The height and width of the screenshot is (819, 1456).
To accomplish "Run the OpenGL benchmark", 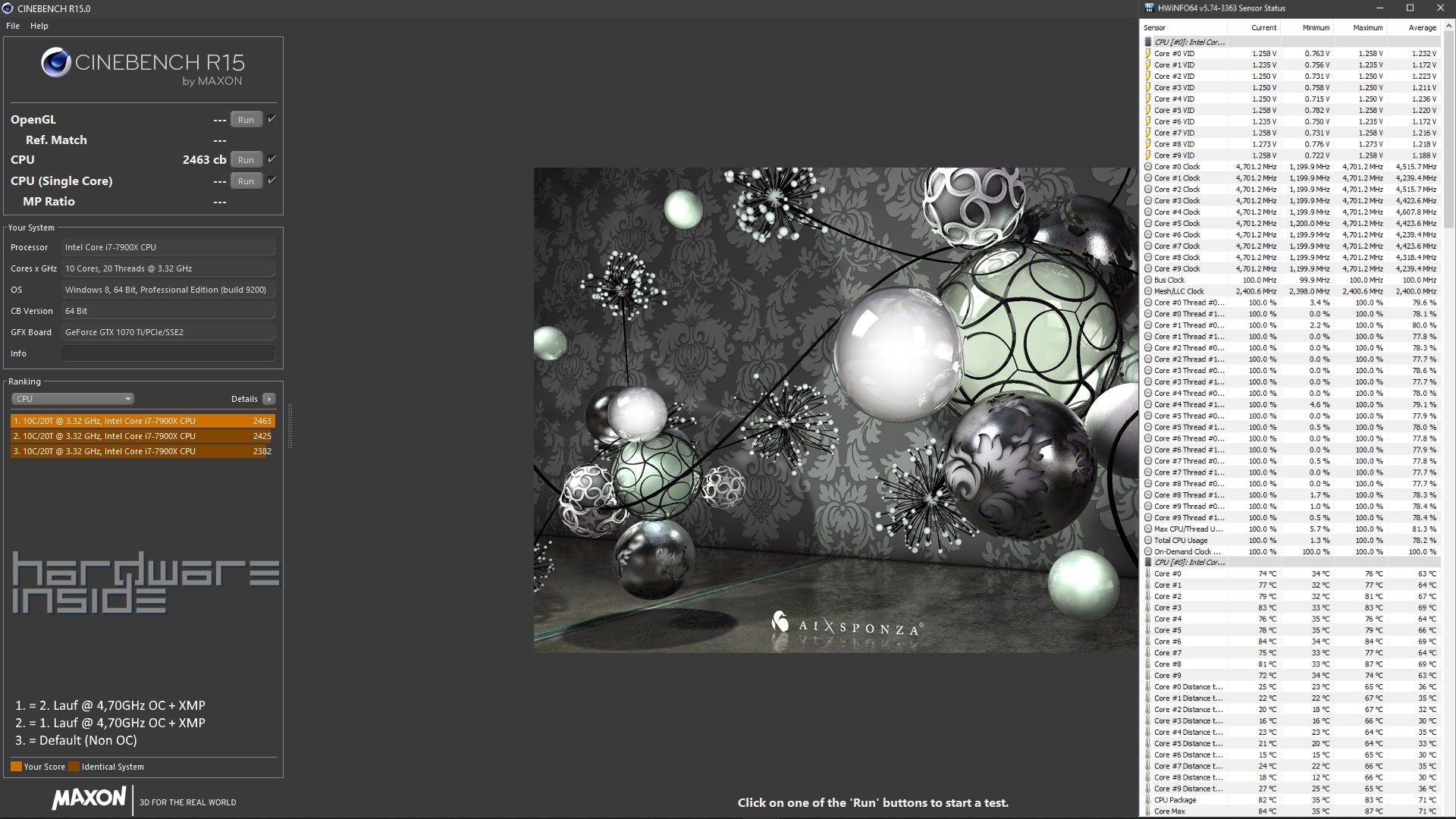I will pyautogui.click(x=246, y=120).
